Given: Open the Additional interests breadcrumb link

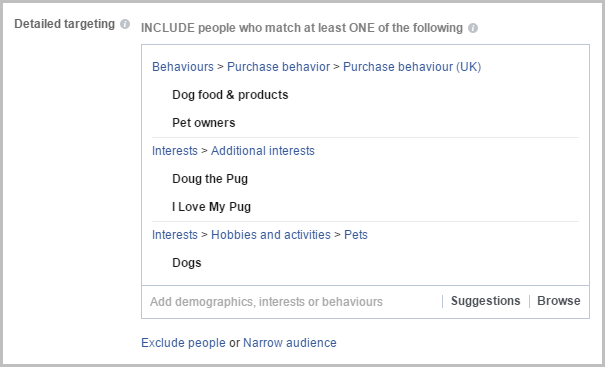Looking at the screenshot, I should point(263,151).
